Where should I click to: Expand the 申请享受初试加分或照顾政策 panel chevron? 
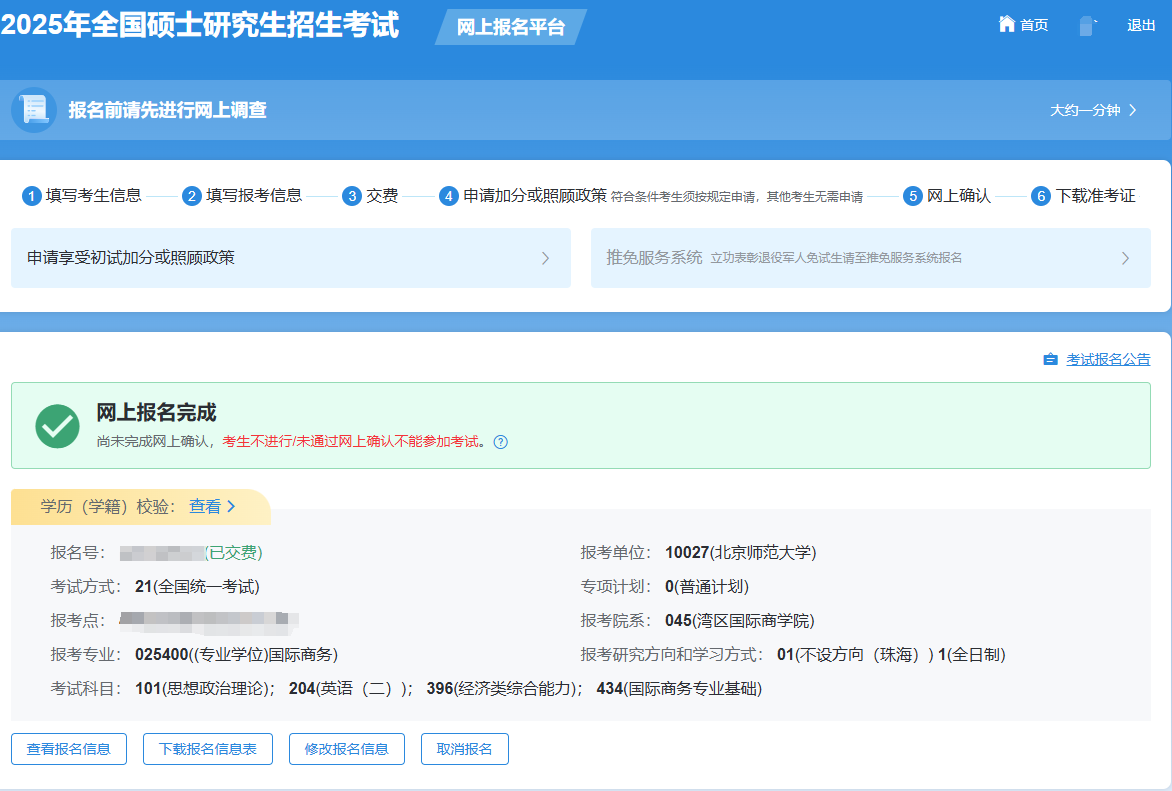[x=545, y=258]
